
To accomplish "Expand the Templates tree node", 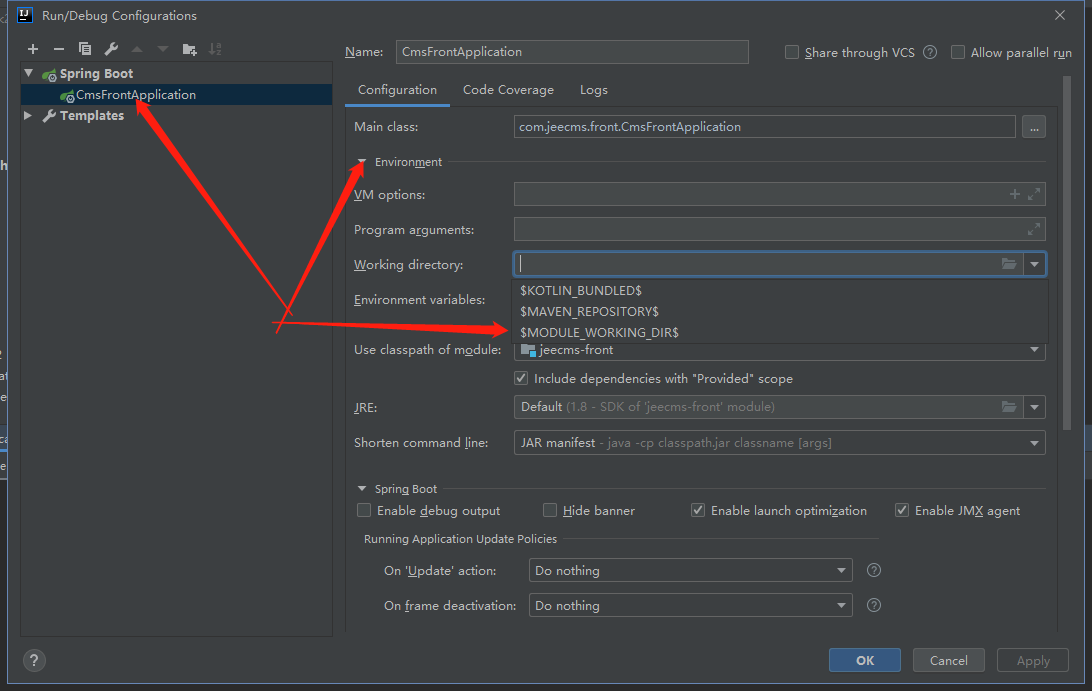I will 29,116.
